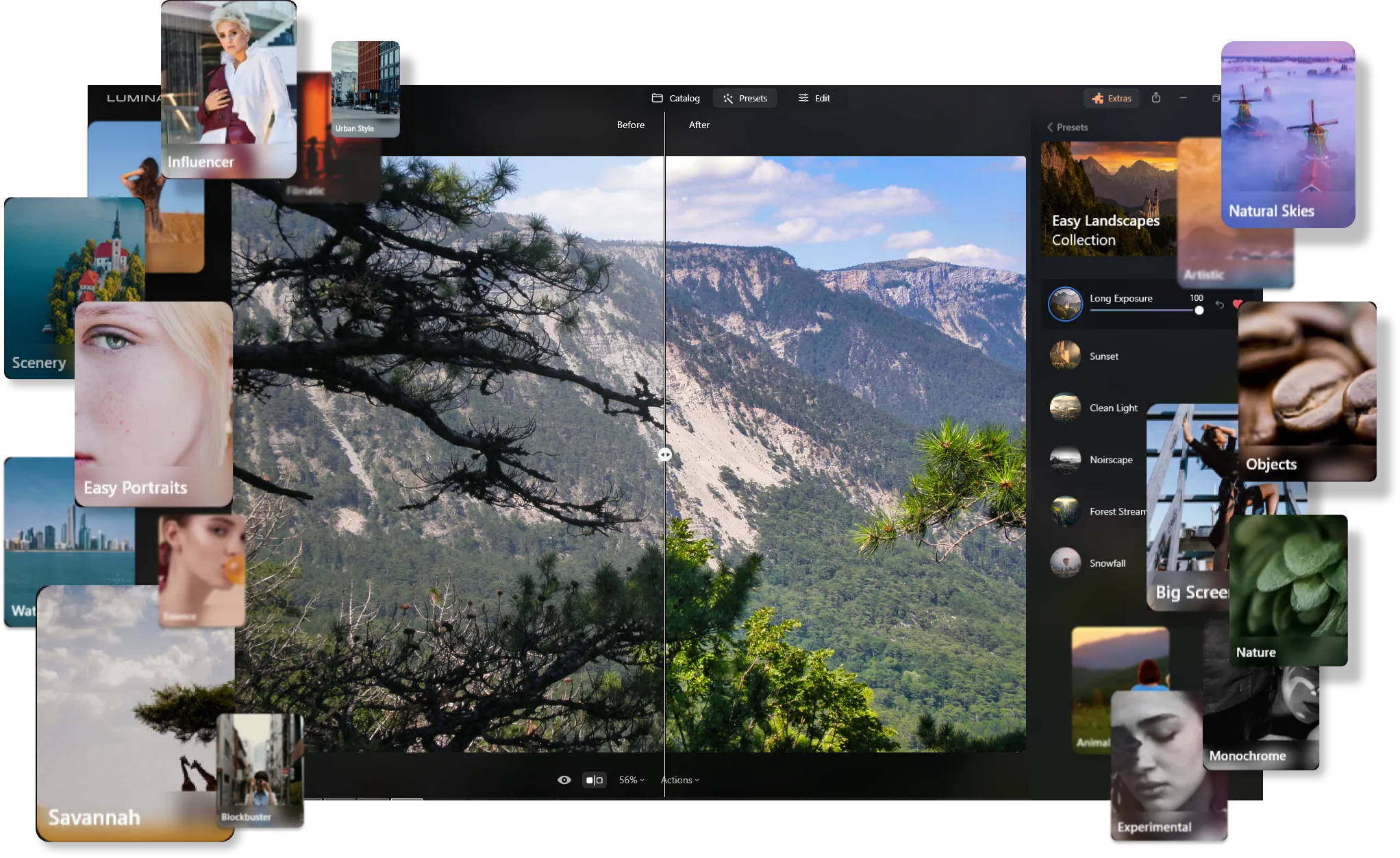Go back via the Presets chevron
The height and width of the screenshot is (858, 1400).
[x=1050, y=127]
